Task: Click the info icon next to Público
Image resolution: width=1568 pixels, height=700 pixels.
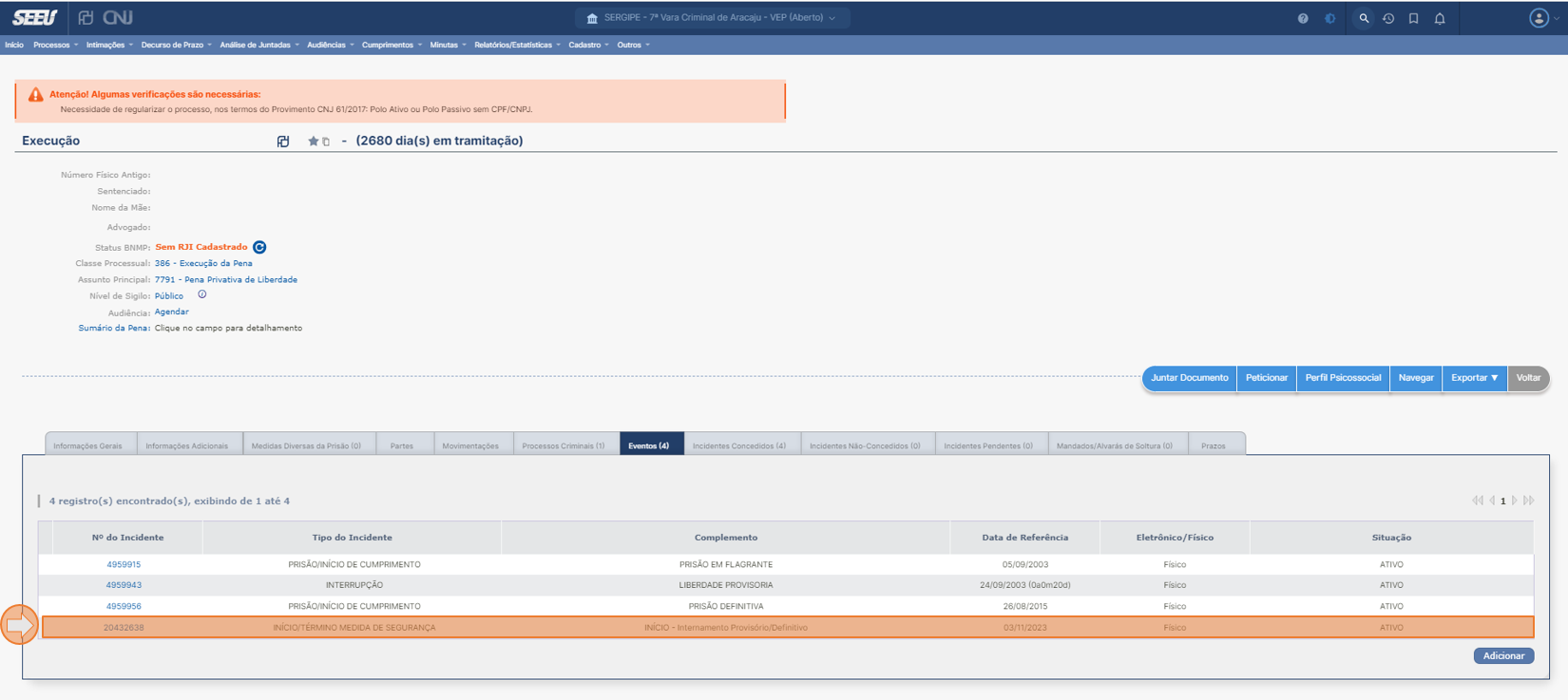Action: [201, 294]
